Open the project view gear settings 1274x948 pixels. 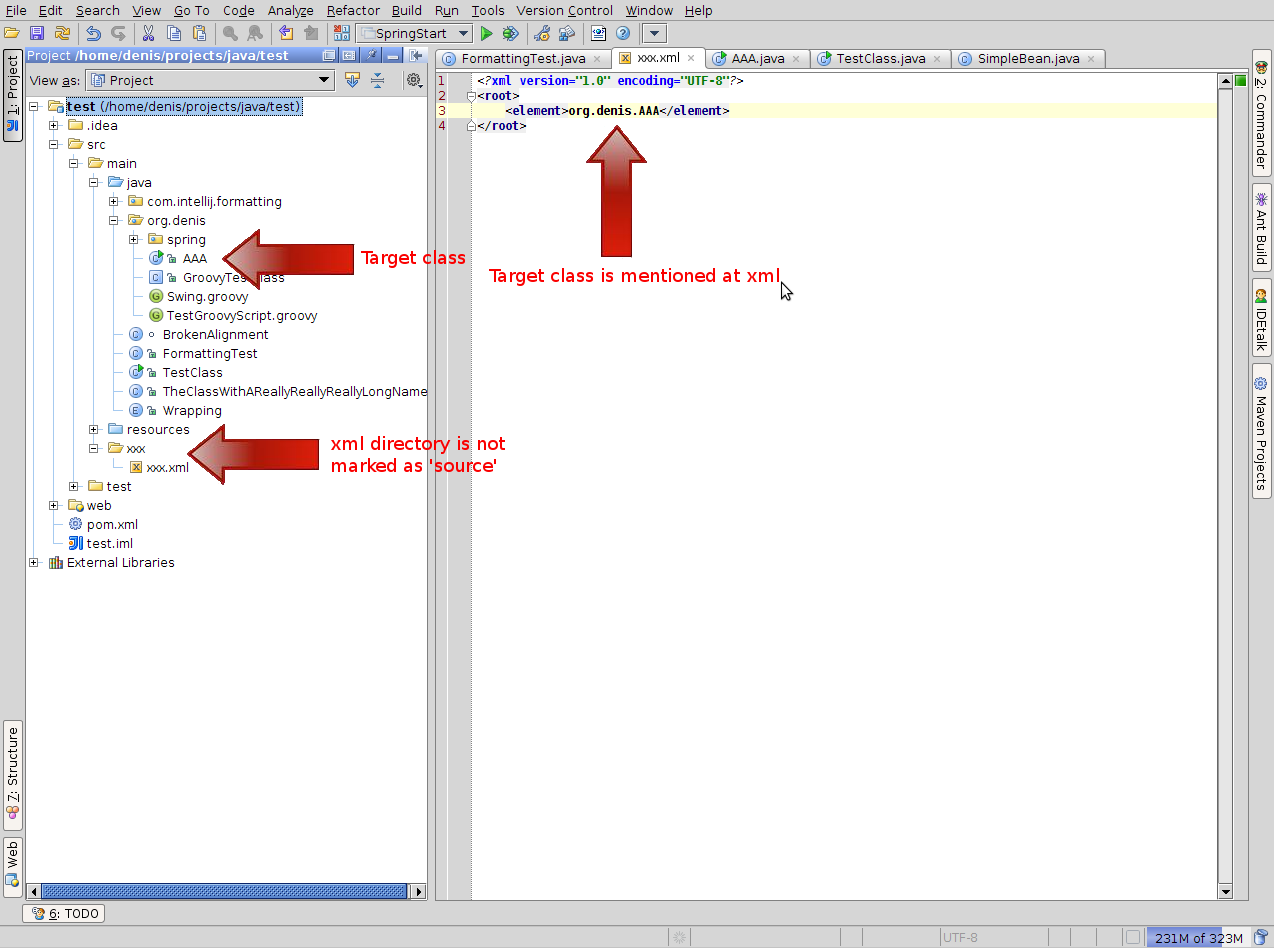413,80
